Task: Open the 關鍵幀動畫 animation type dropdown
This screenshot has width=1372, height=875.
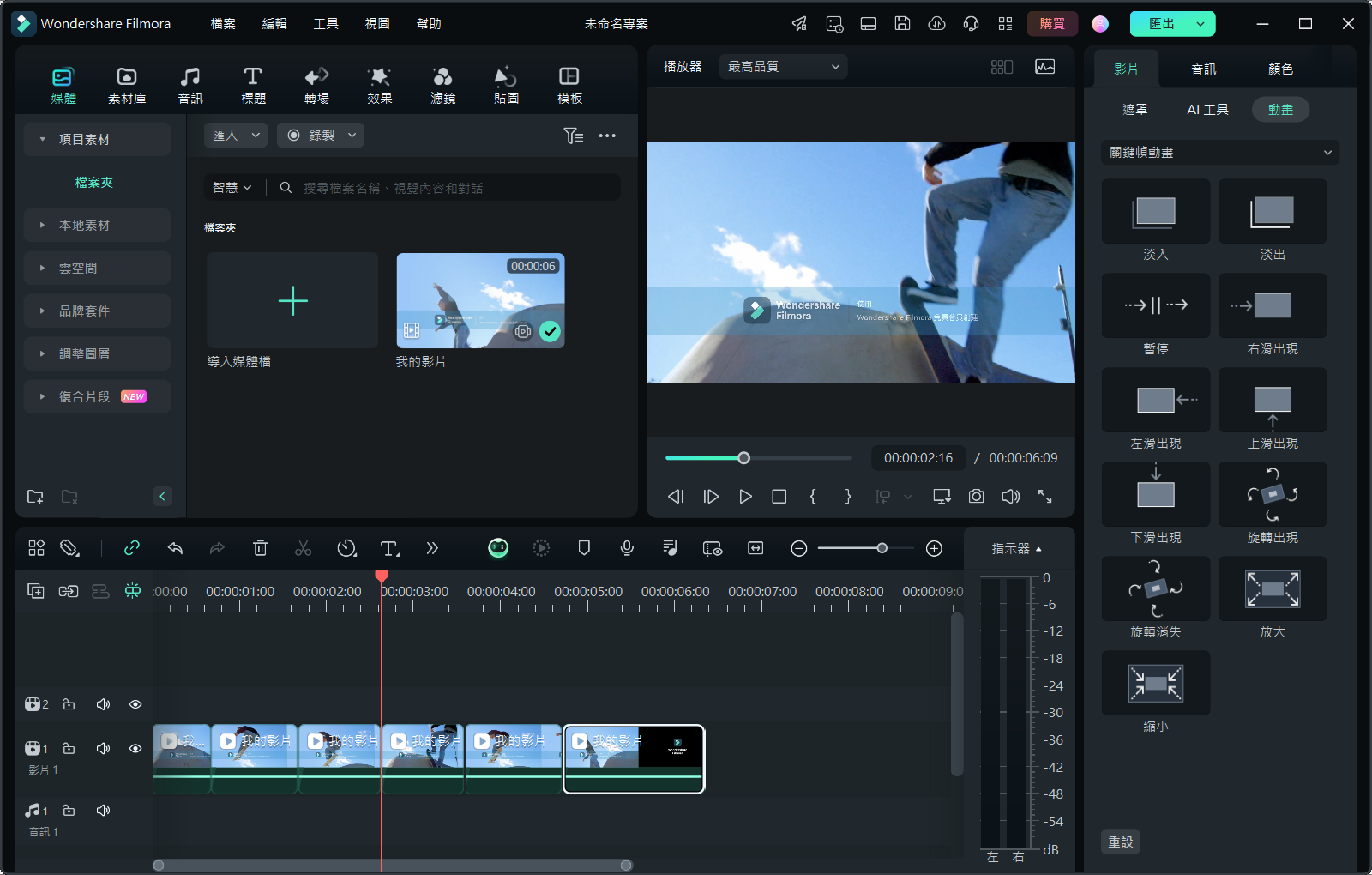Action: pos(1220,153)
